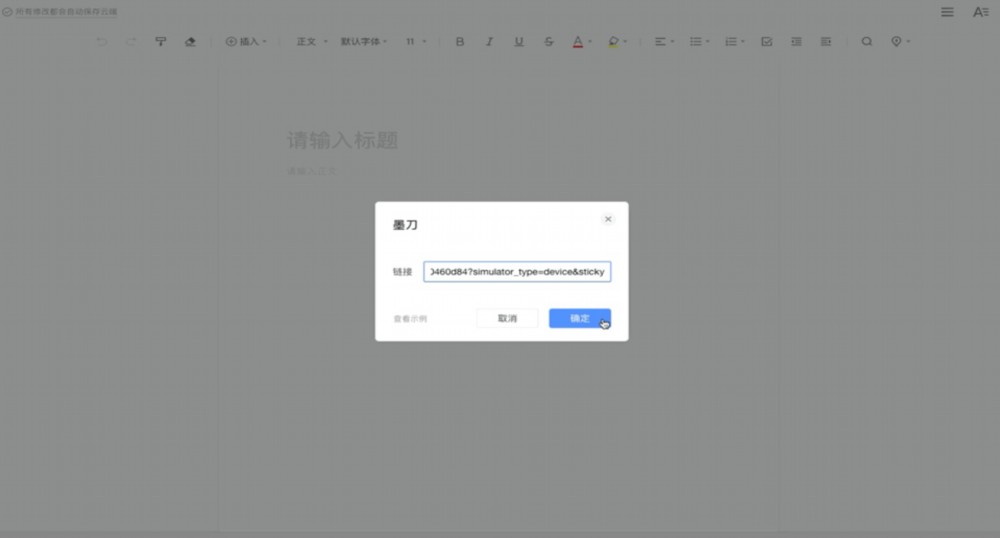Open the font size 11 dropdown
The width and height of the screenshot is (1000, 538).
416,41
